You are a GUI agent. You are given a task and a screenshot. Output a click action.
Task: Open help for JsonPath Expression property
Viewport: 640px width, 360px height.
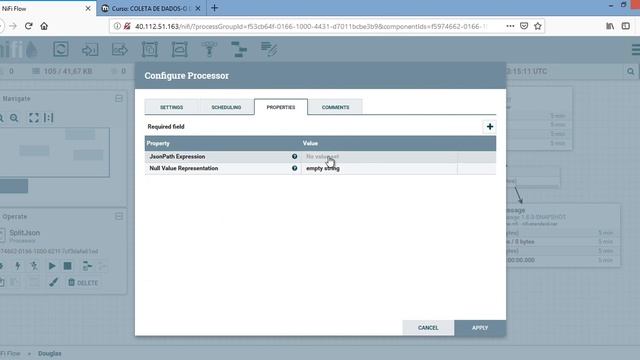click(294, 156)
